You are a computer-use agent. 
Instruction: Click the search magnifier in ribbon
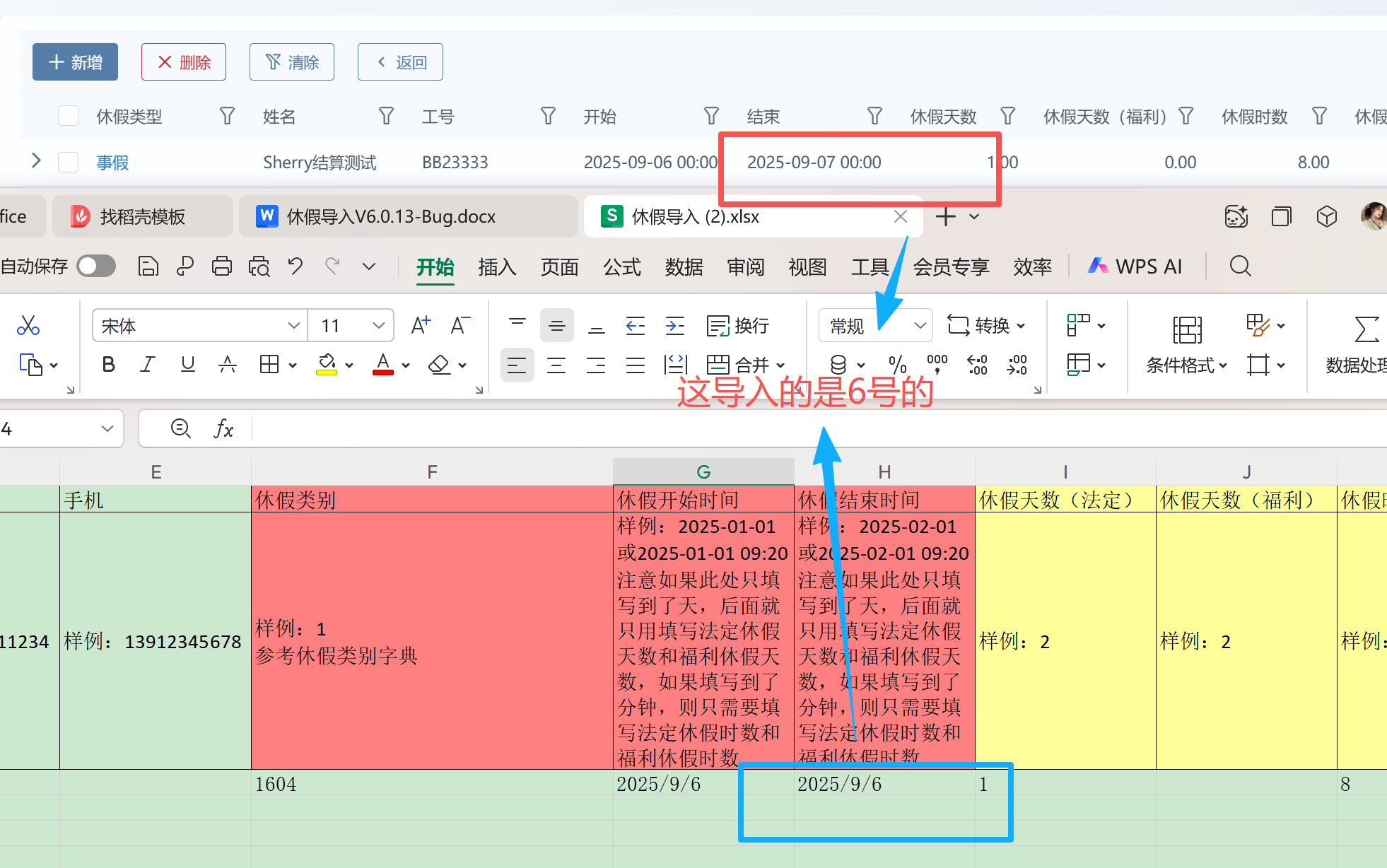tap(1240, 266)
